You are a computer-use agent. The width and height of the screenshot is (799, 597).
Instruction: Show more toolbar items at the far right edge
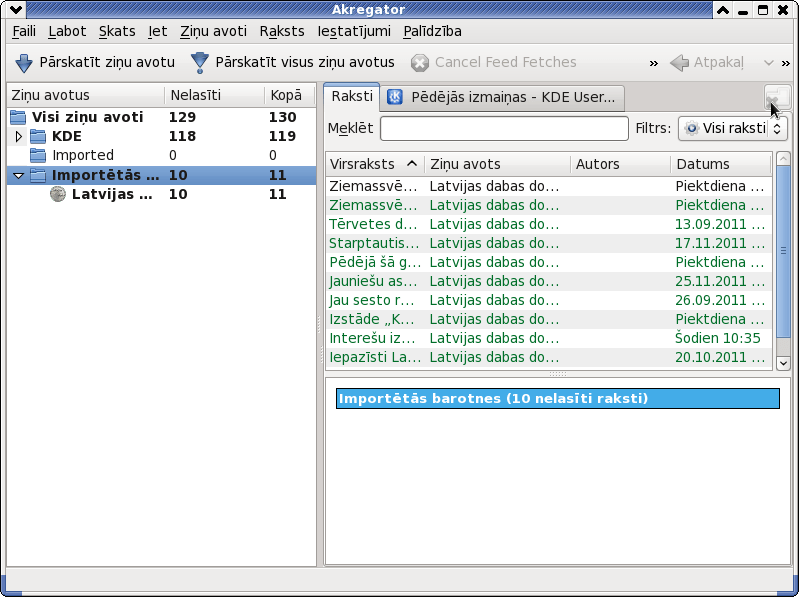[x=786, y=64]
